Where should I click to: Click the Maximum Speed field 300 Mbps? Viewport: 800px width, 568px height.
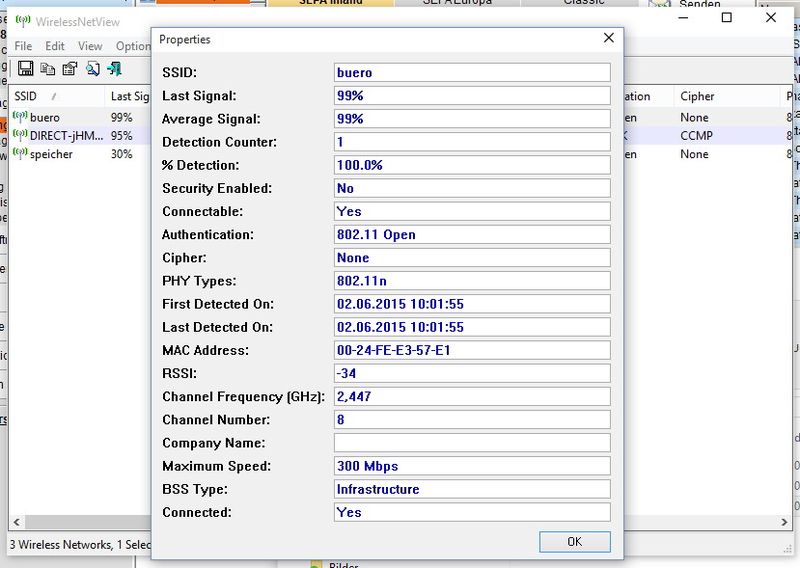pyautogui.click(x=472, y=466)
